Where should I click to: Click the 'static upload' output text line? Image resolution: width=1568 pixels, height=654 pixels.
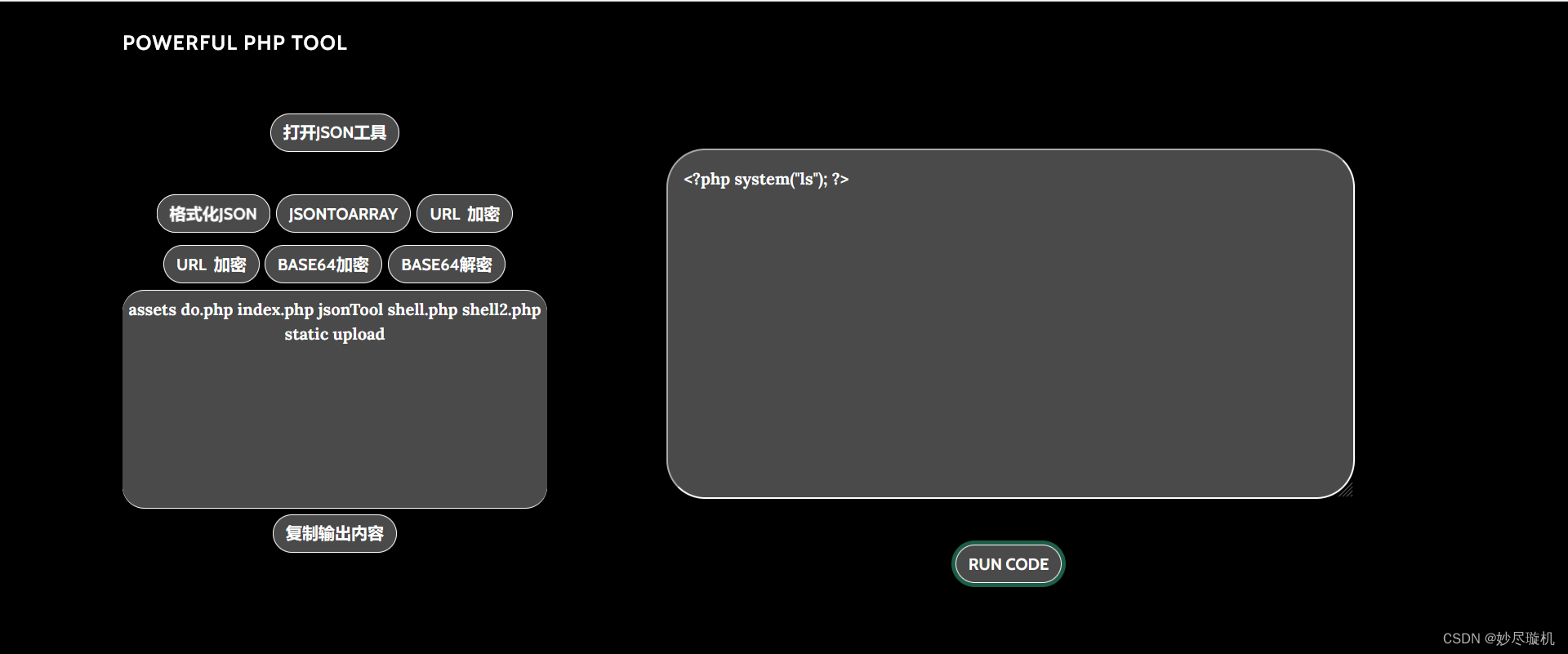335,334
